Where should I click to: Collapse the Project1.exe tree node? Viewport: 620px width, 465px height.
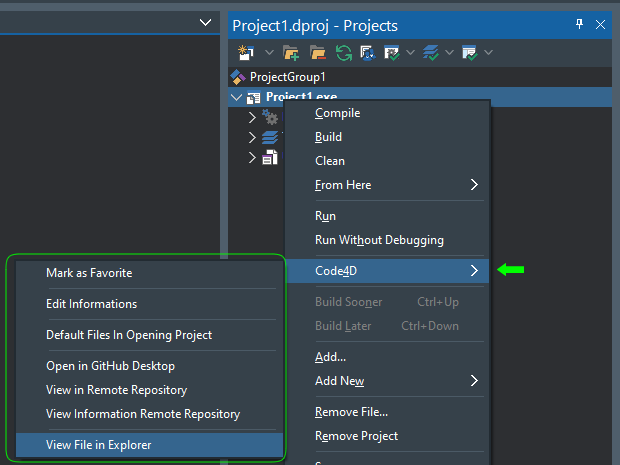[236, 97]
